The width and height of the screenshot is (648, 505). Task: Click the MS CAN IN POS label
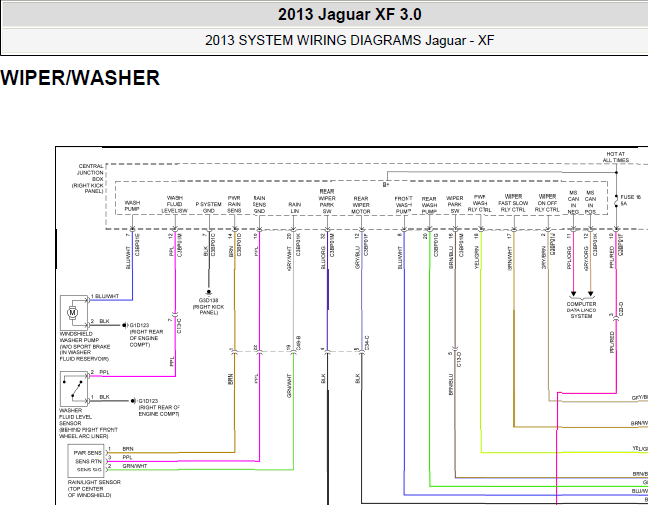[590, 202]
